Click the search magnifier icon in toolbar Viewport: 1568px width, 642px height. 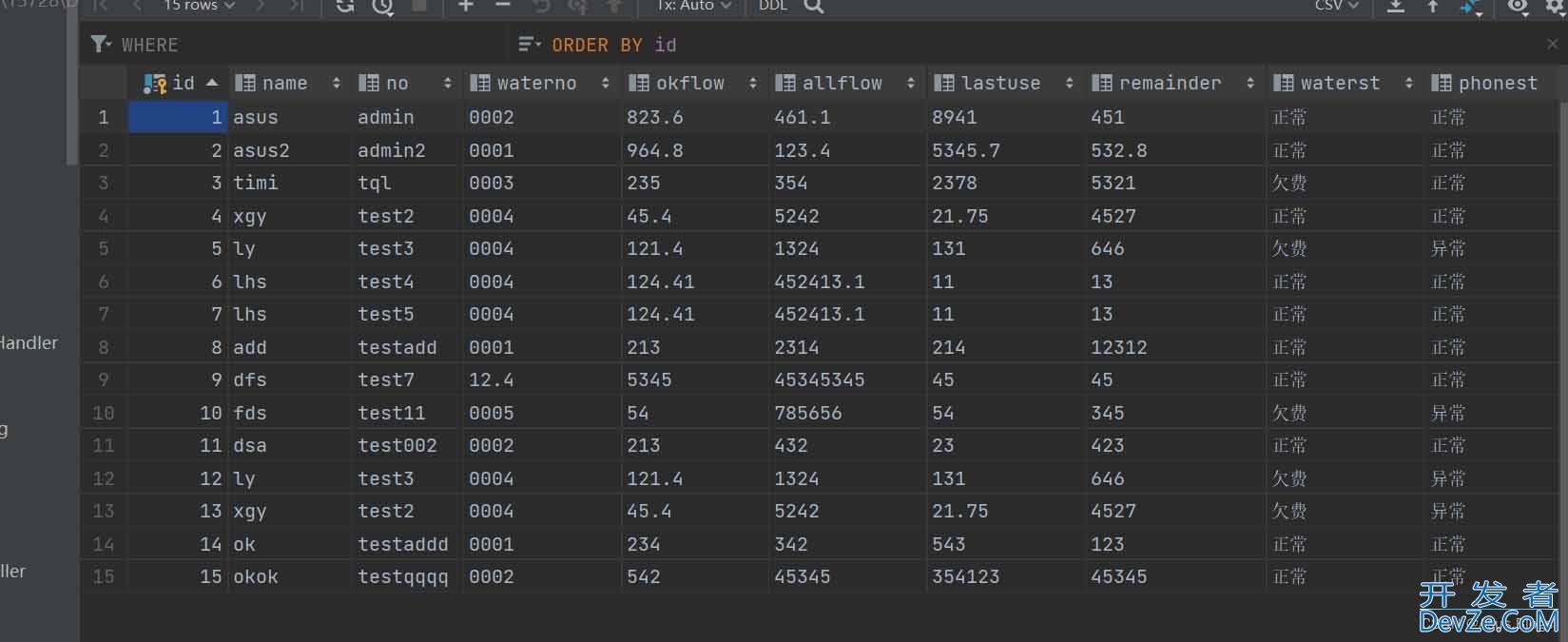[813, 7]
